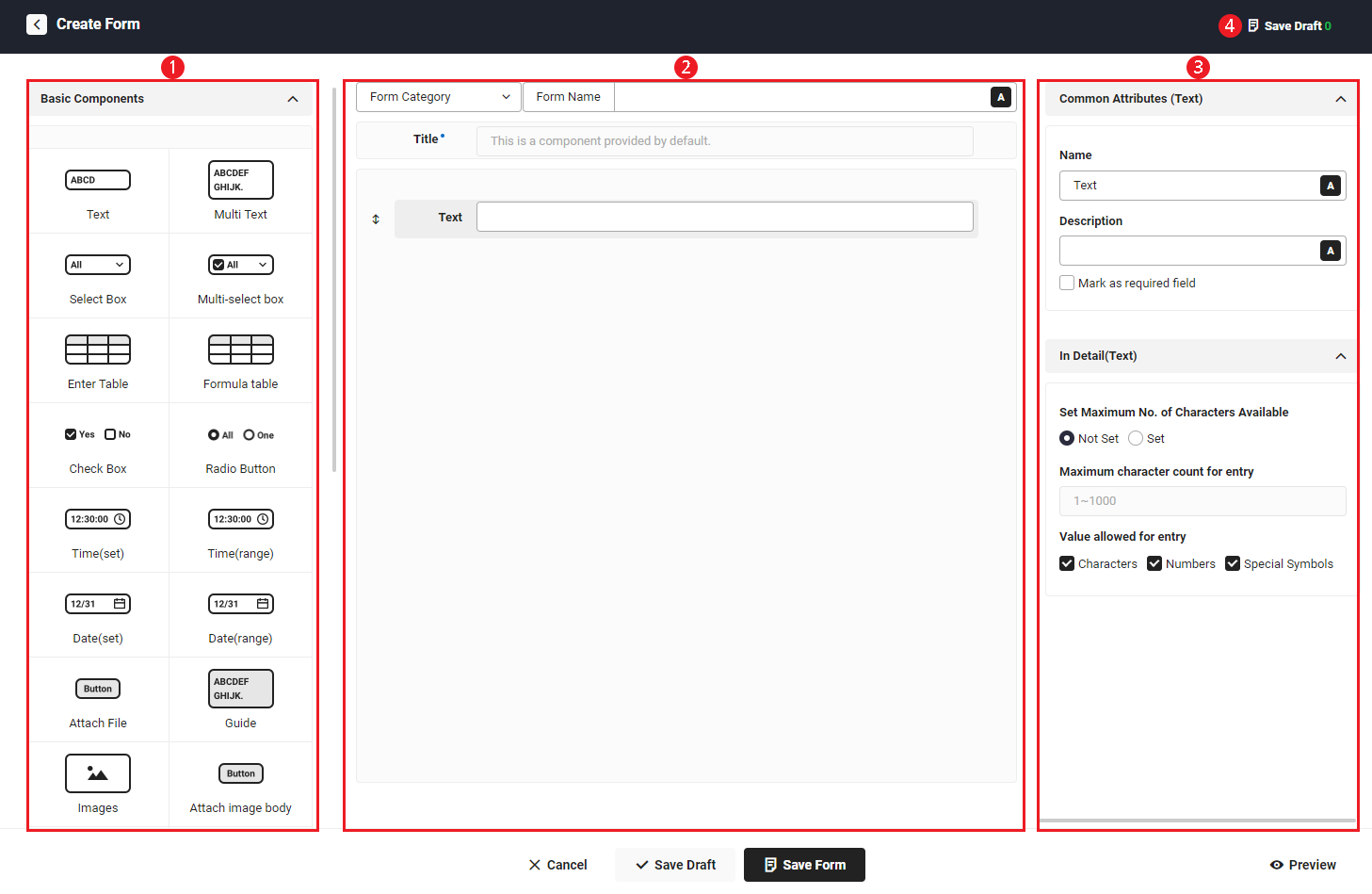The width and height of the screenshot is (1372, 894).
Task: Choose the Formula table component icon
Action: tap(240, 349)
